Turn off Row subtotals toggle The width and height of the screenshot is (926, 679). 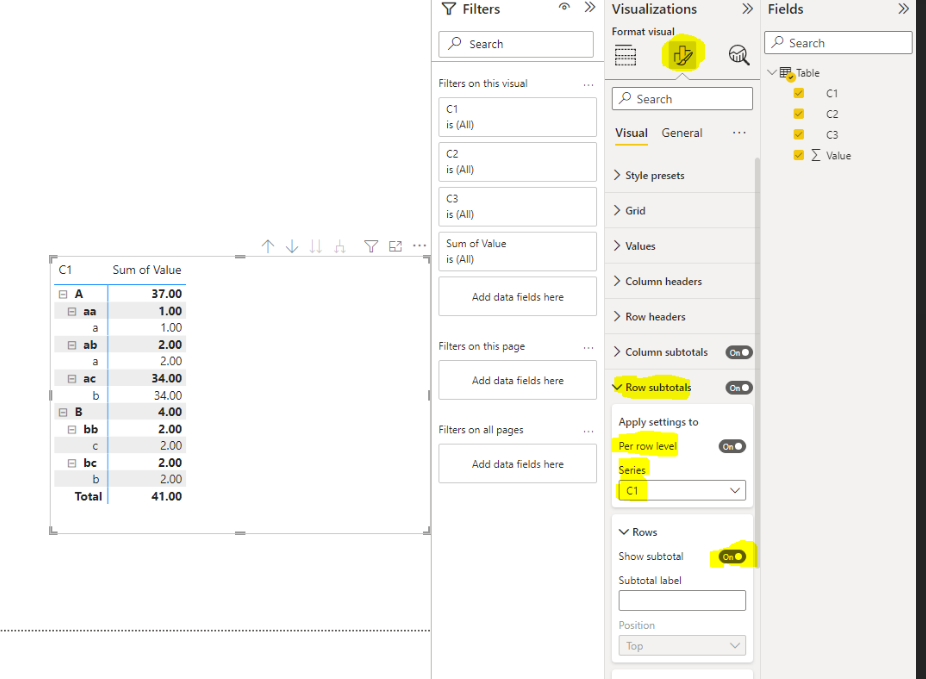pos(739,388)
